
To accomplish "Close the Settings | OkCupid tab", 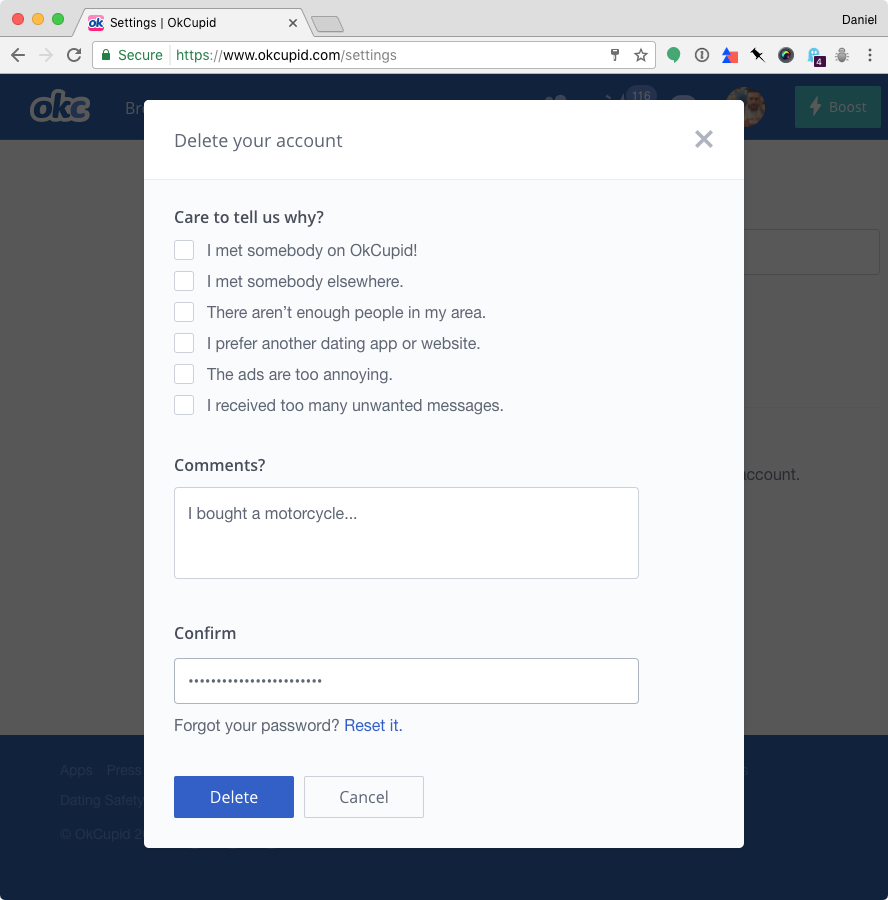I will coord(293,23).
